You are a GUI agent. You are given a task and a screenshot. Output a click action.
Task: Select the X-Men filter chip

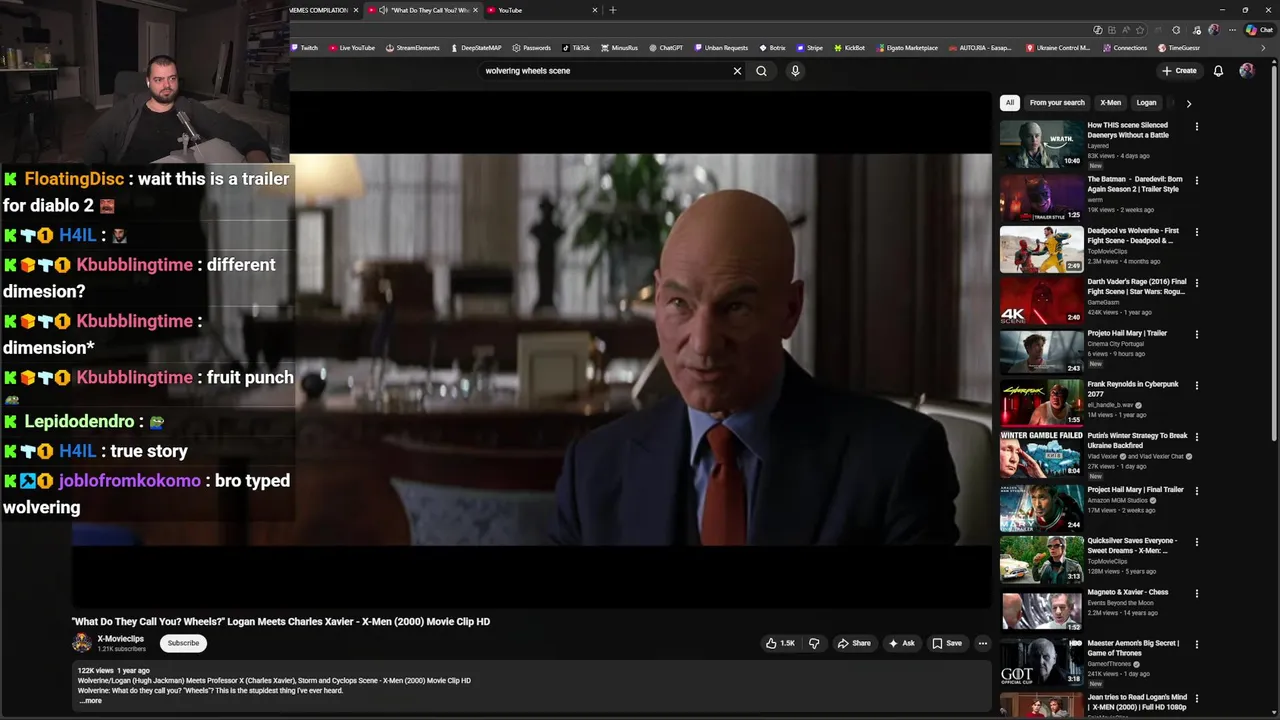pos(1111,102)
